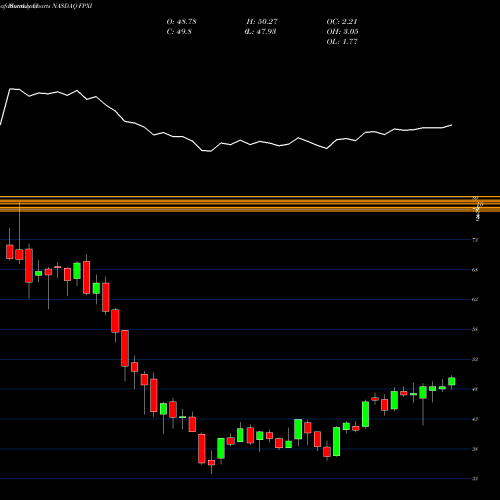500x500 pixels.
Task: Click the end point of the white indicator line
Action: coord(452,125)
